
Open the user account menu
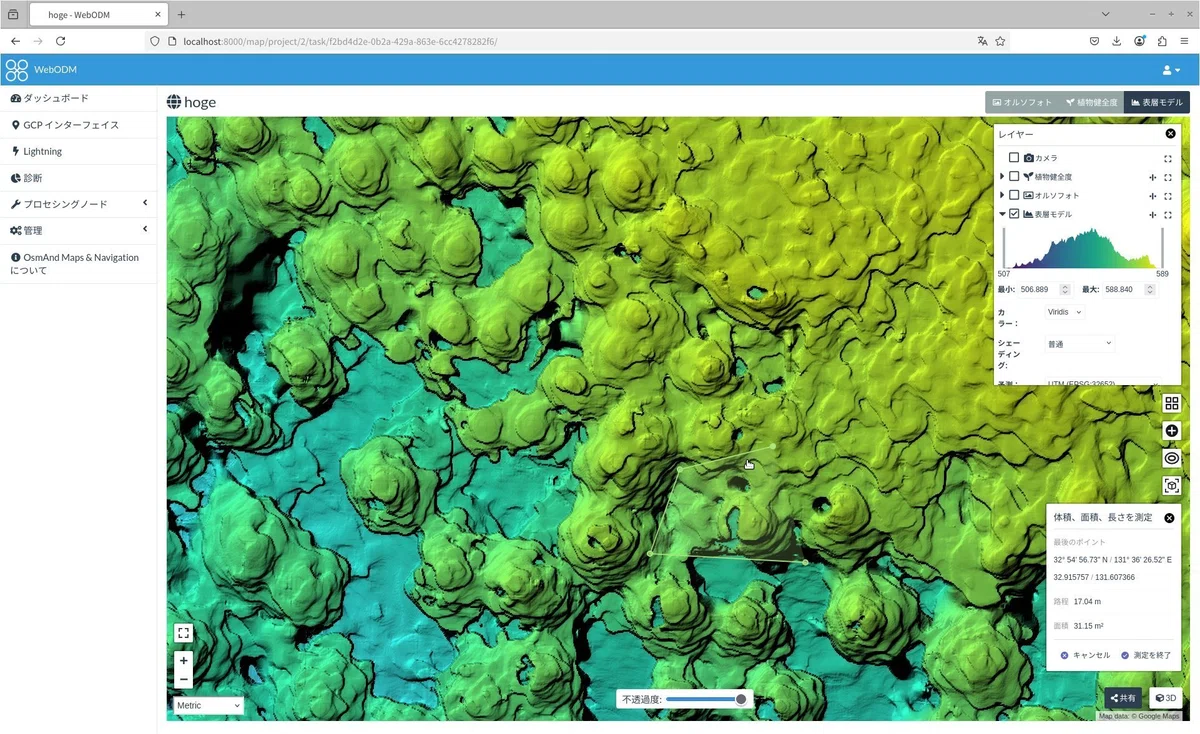(x=1171, y=70)
